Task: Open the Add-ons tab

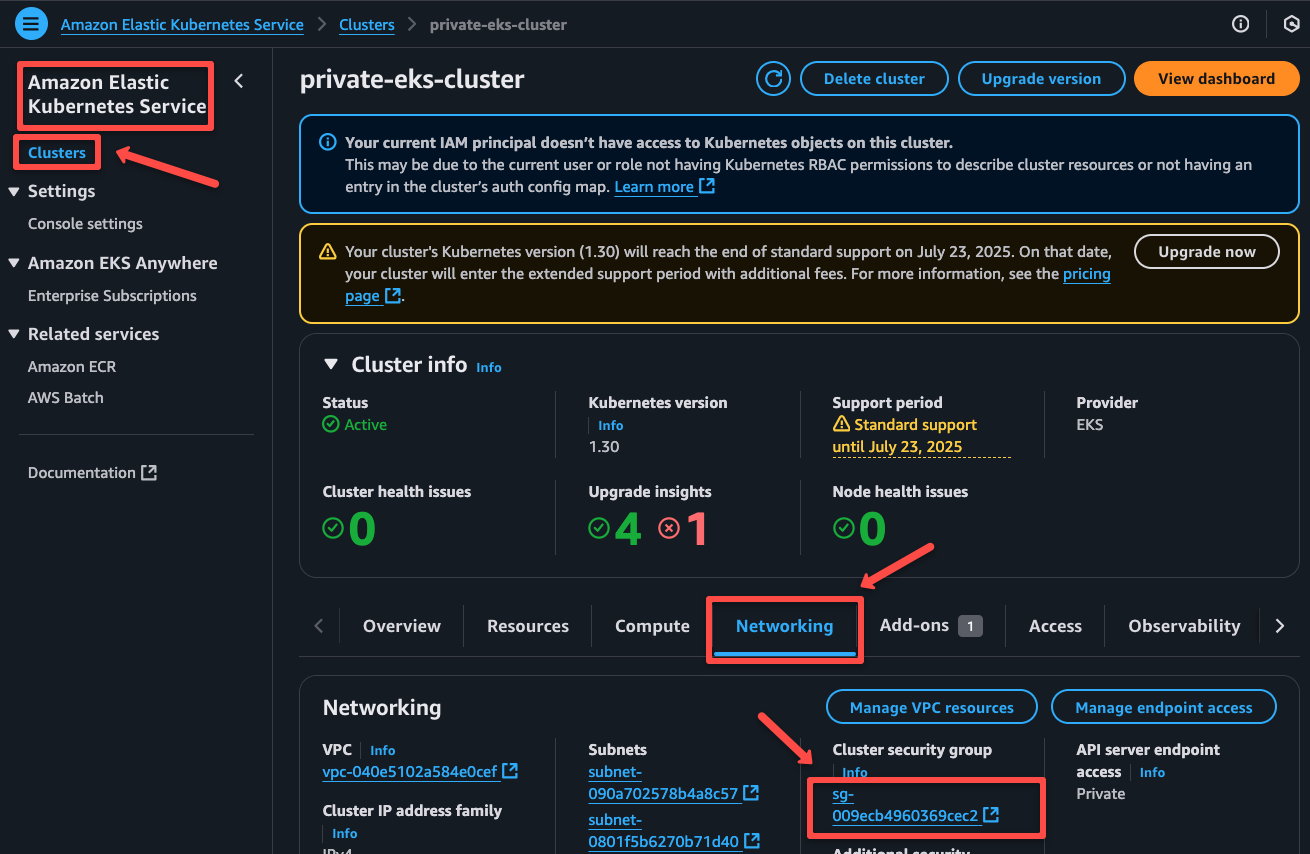Action: tap(930, 626)
